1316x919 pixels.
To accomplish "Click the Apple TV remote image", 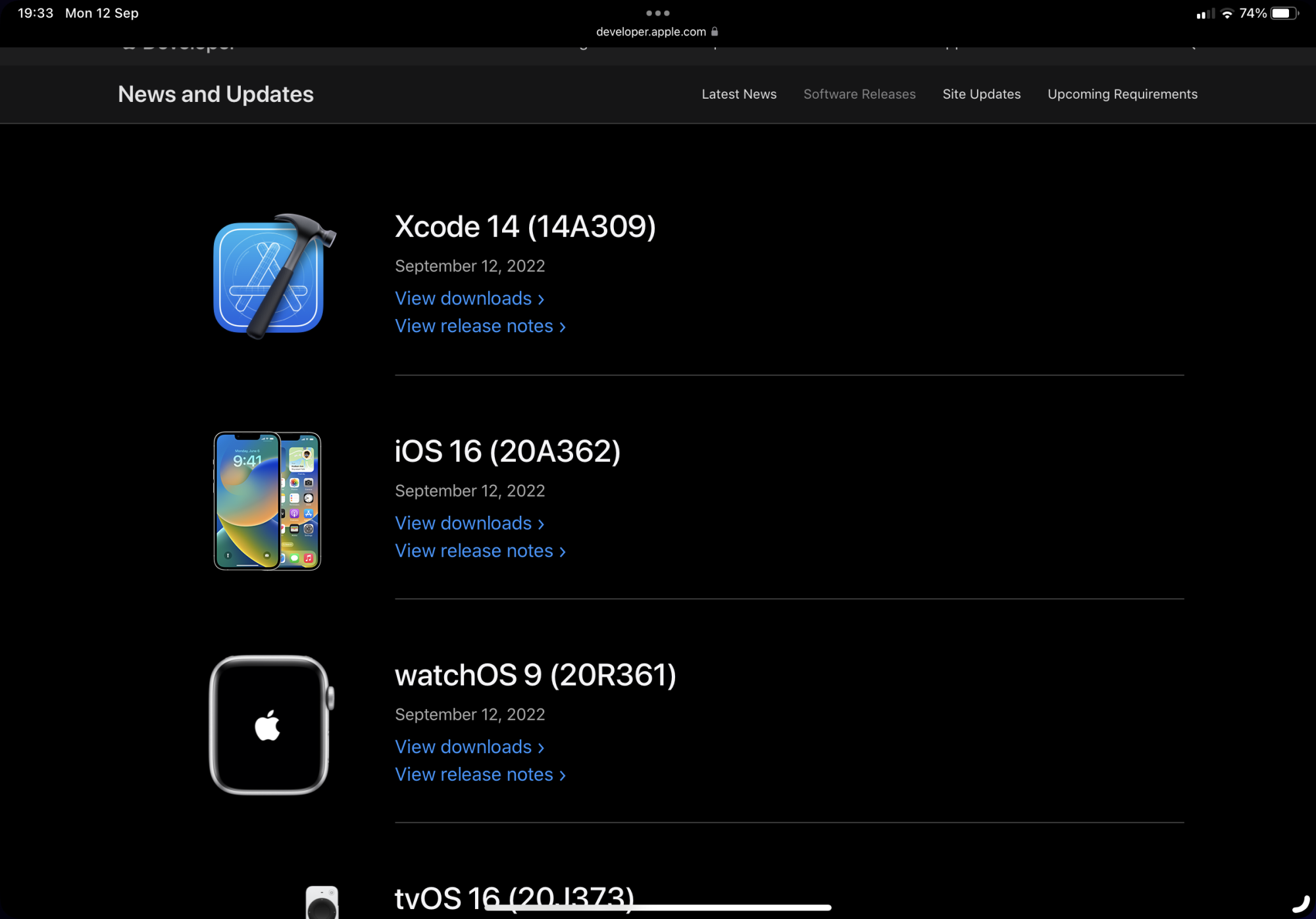I will click(322, 903).
